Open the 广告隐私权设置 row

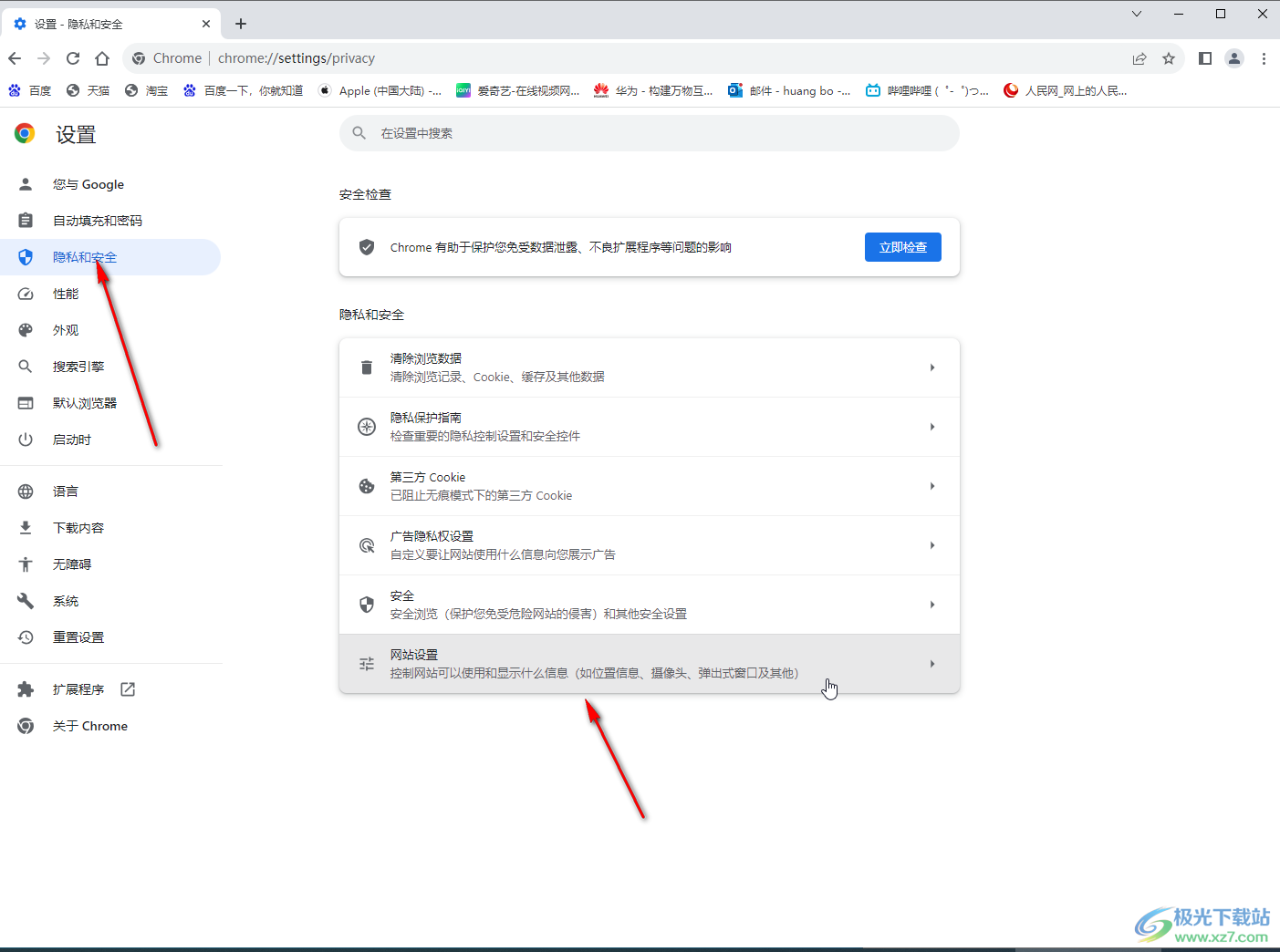pyautogui.click(x=650, y=545)
